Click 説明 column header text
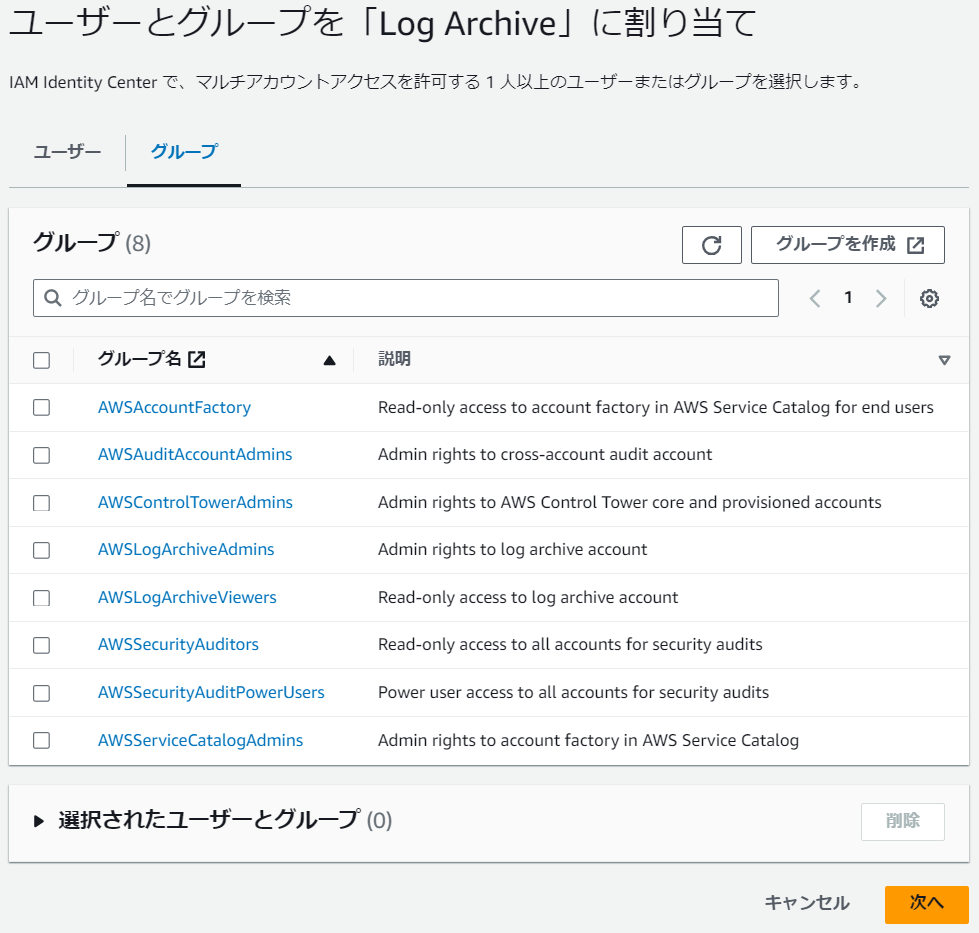The image size is (979, 933). [x=394, y=359]
